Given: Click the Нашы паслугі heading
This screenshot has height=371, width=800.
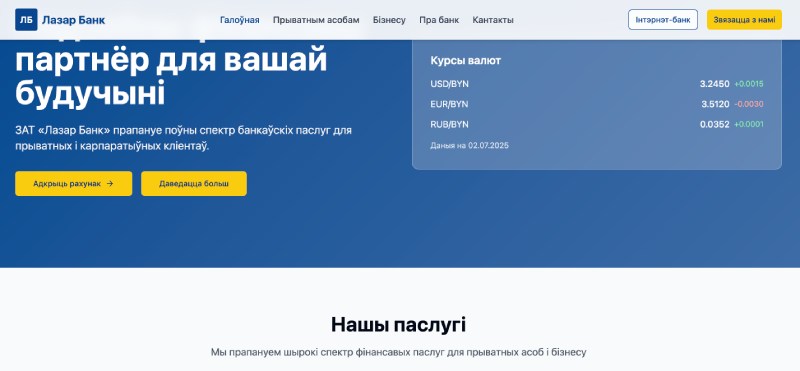Looking at the screenshot, I should coord(398,325).
